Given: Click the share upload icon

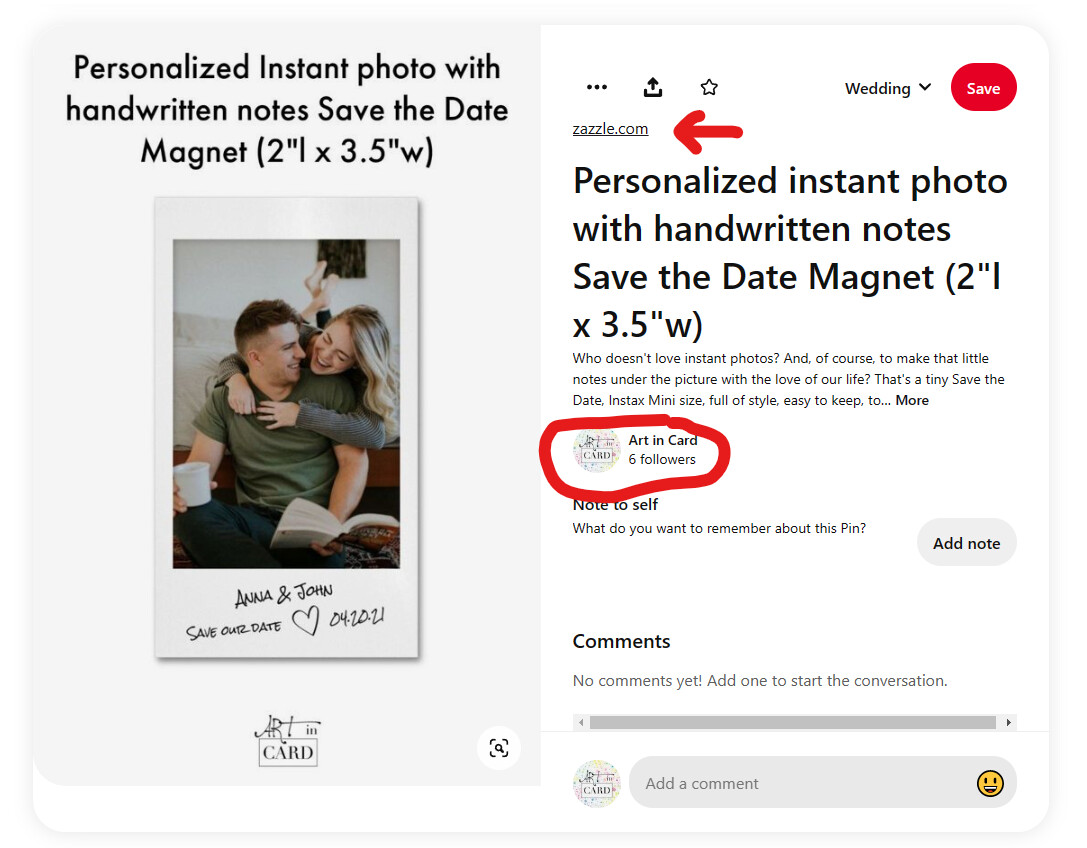Looking at the screenshot, I should pos(652,87).
